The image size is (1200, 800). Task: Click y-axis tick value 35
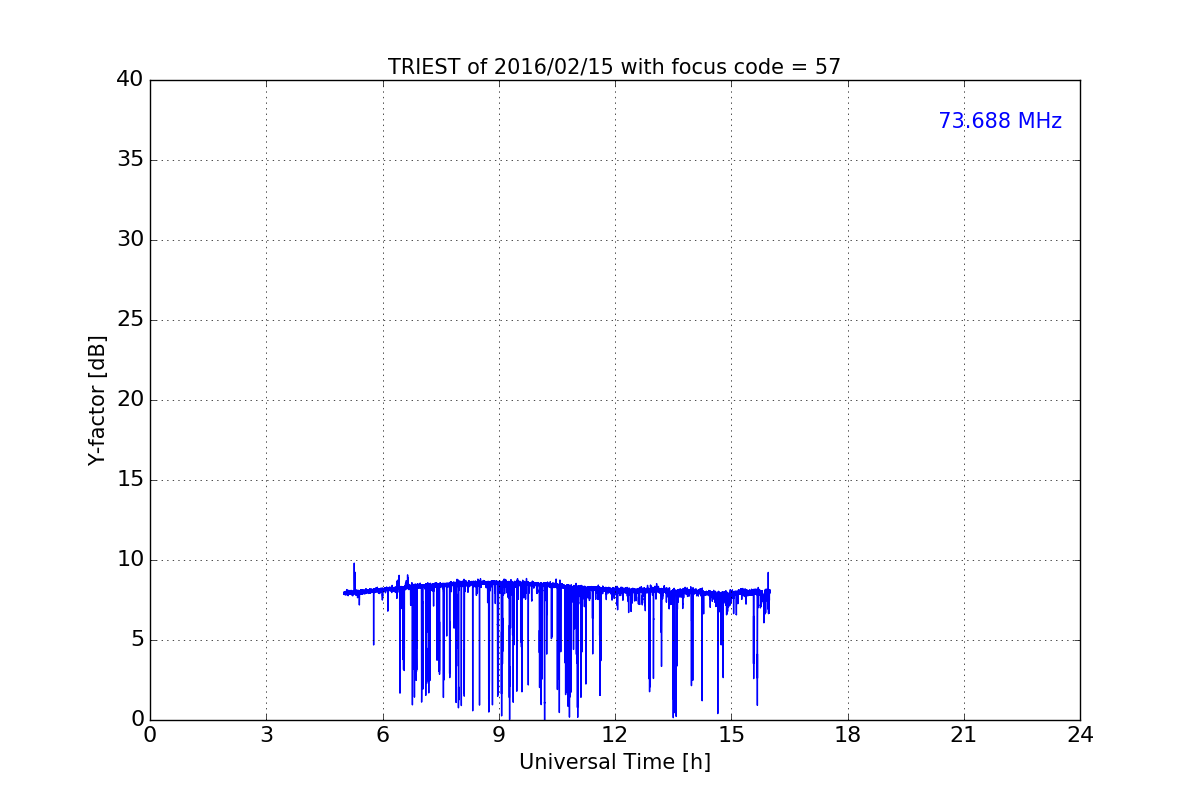pos(130,160)
